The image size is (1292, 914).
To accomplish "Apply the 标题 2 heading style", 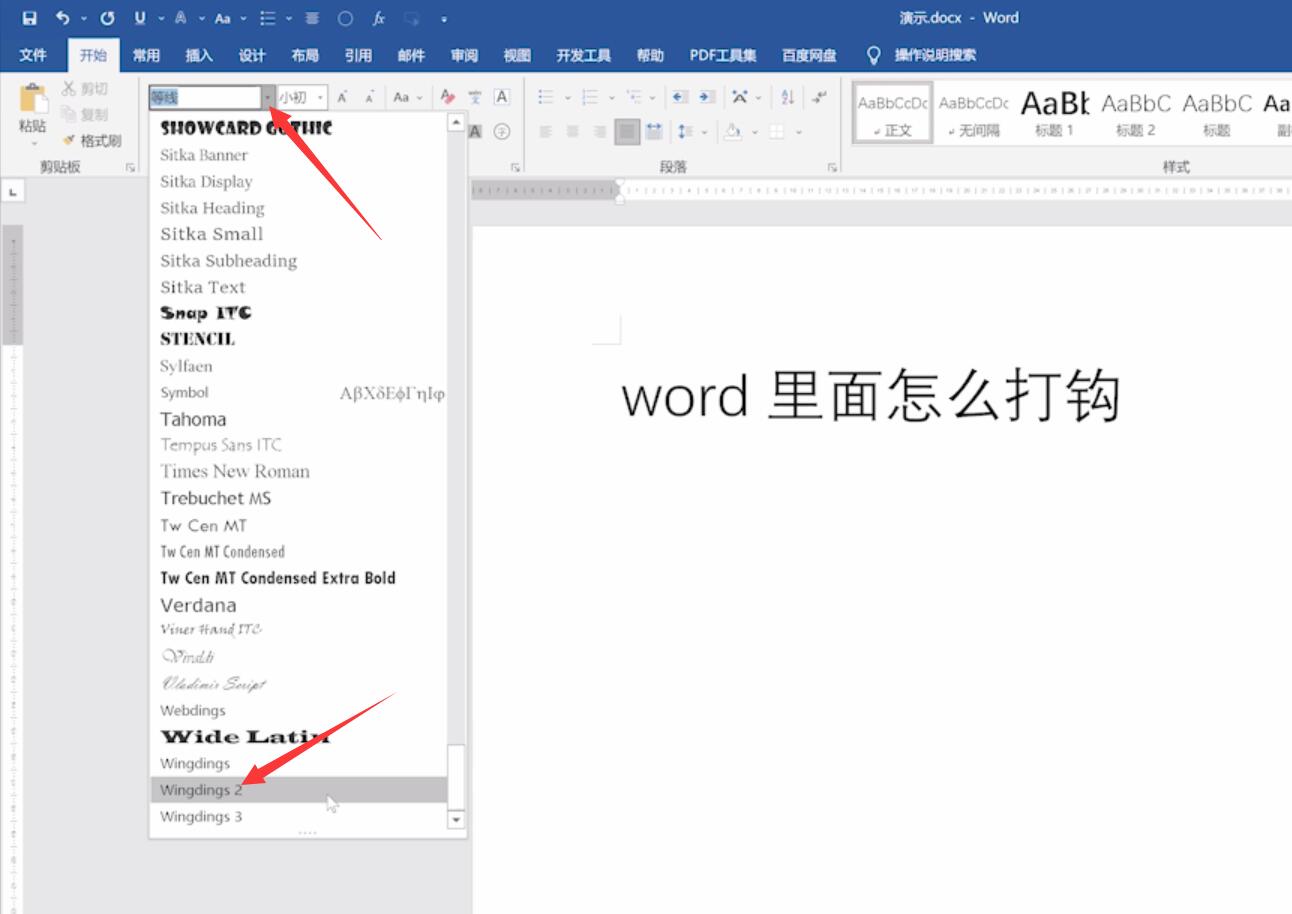I will point(1136,112).
